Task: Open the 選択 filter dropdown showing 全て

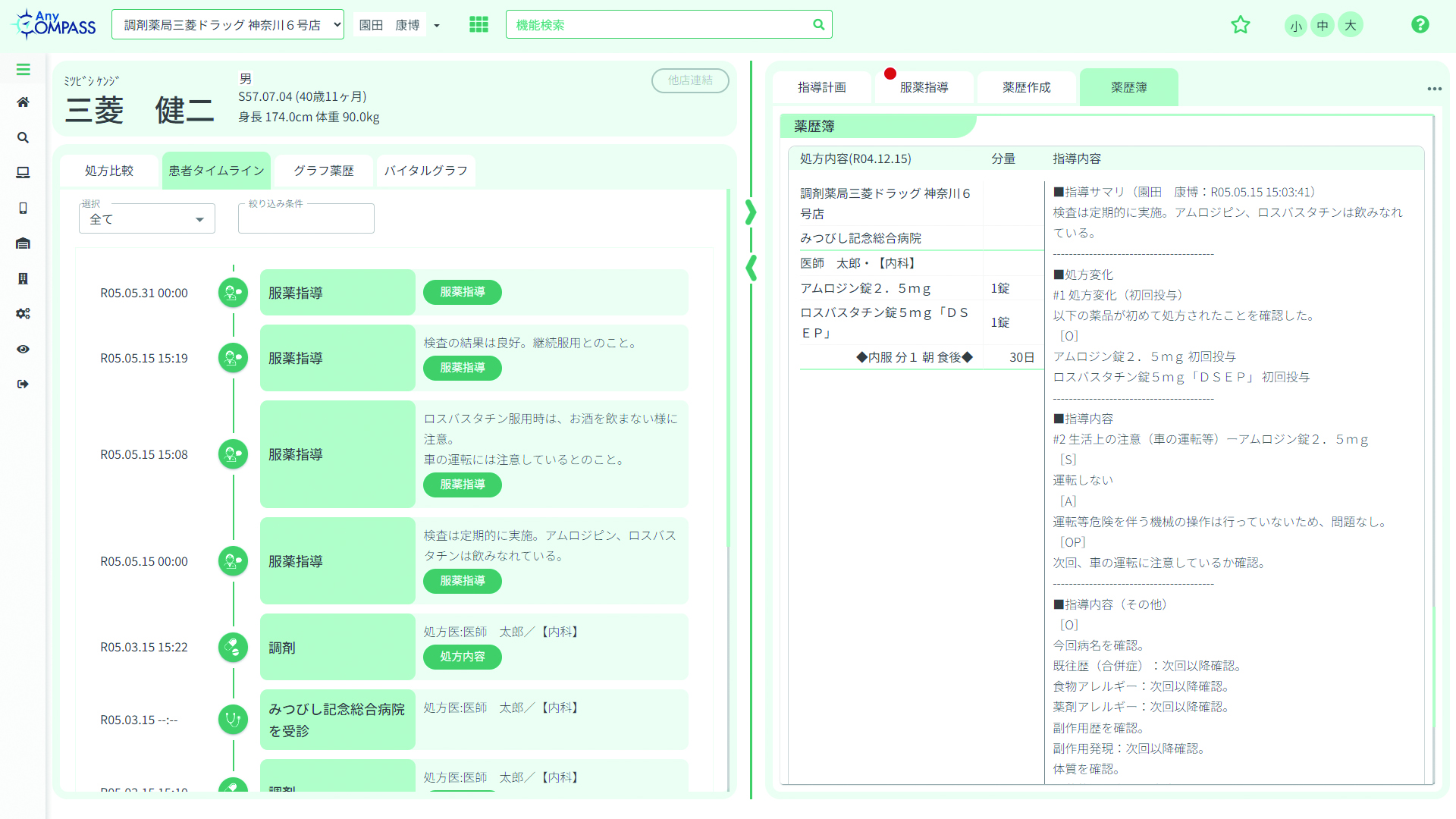Action: (147, 219)
